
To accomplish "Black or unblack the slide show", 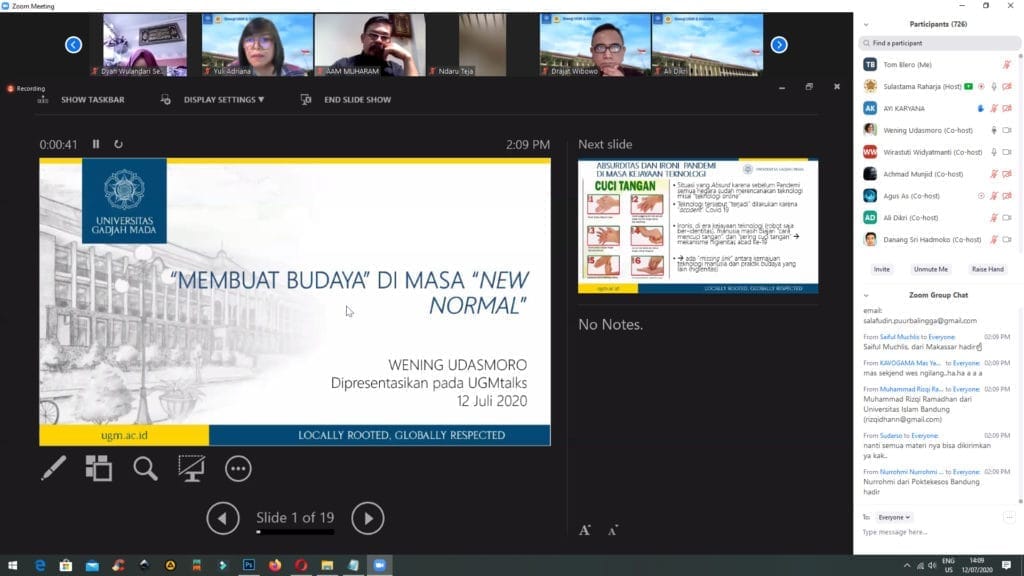I will (x=191, y=468).
